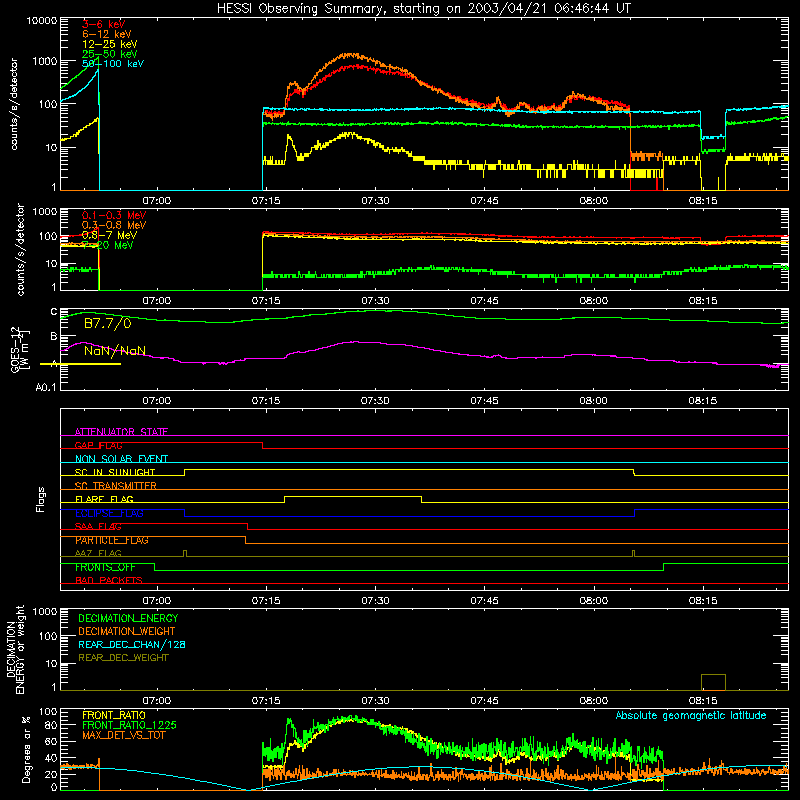Click the 7-20 MeV legend entry
This screenshot has height=800, width=800.
coord(107,245)
